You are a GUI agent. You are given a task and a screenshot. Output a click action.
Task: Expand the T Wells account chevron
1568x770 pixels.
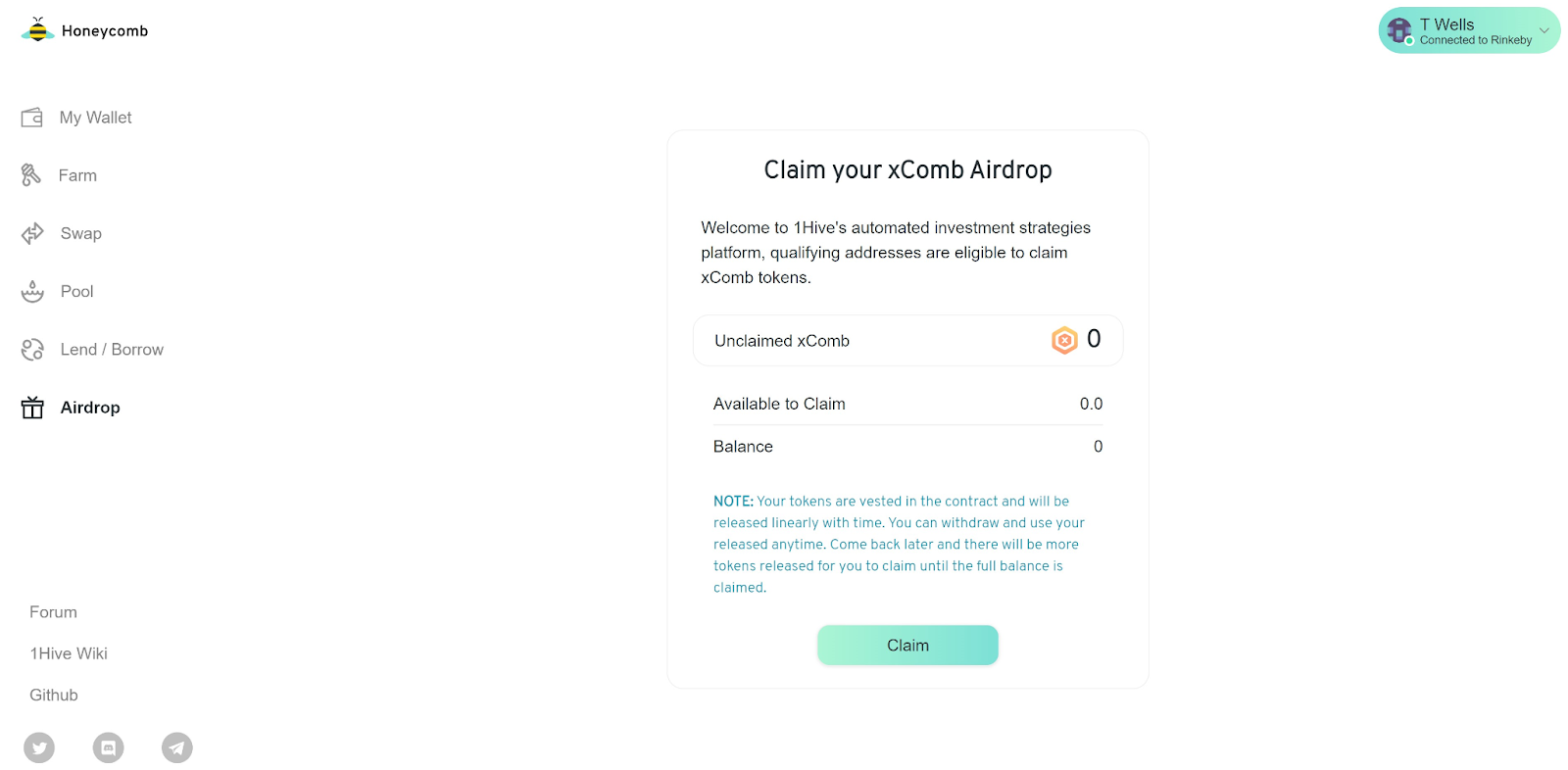coord(1543,30)
